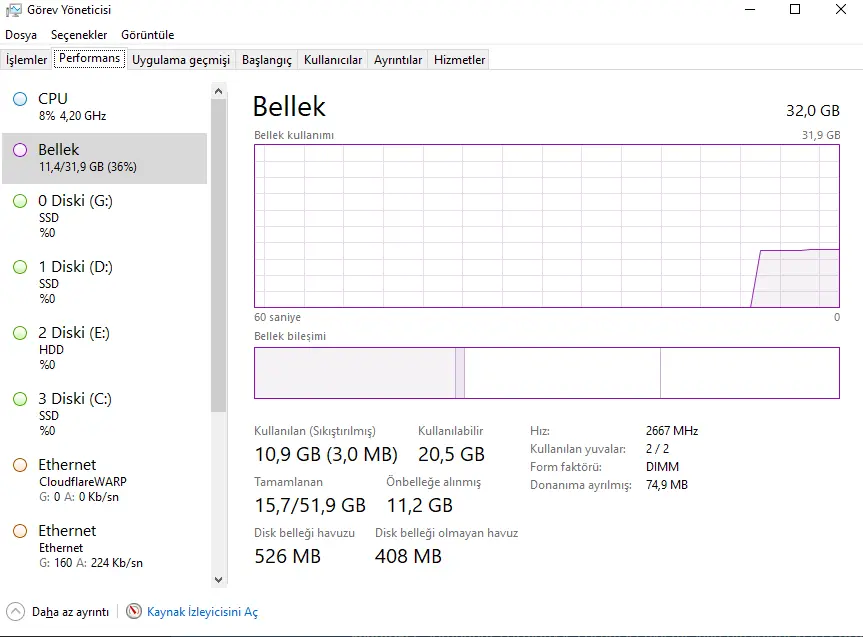This screenshot has width=863, height=637.
Task: Click the 20,5 GB available value
Action: (x=451, y=454)
